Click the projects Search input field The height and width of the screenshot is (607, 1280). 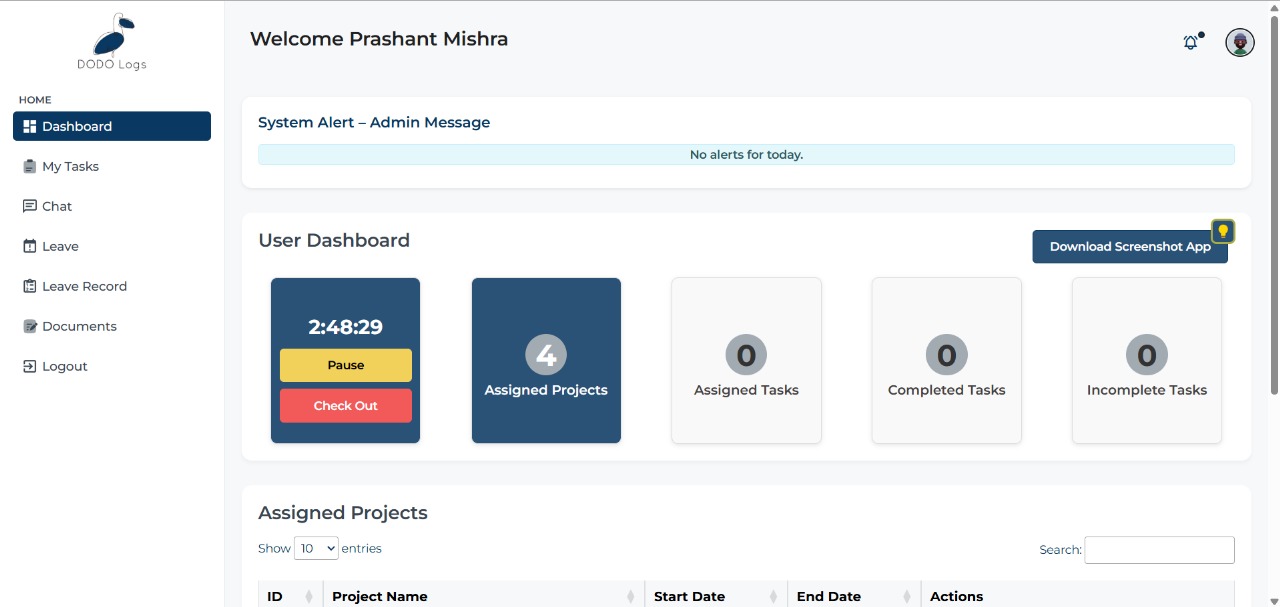(1159, 550)
